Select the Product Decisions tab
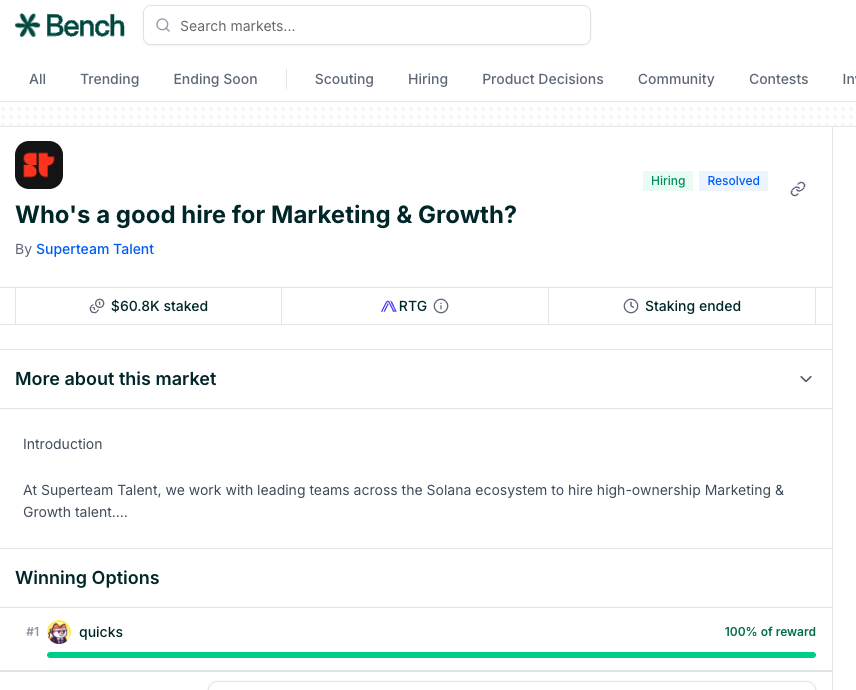The height and width of the screenshot is (690, 856). (543, 79)
